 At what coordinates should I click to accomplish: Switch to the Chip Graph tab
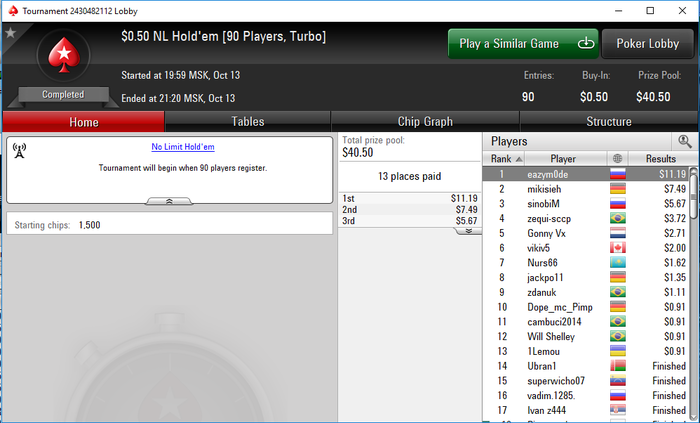tap(425, 122)
